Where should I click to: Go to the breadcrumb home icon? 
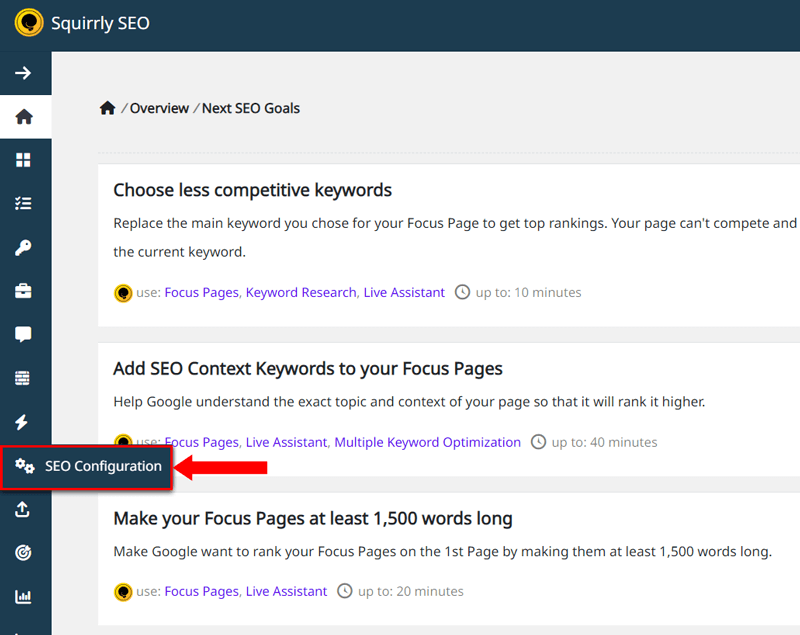tap(108, 108)
